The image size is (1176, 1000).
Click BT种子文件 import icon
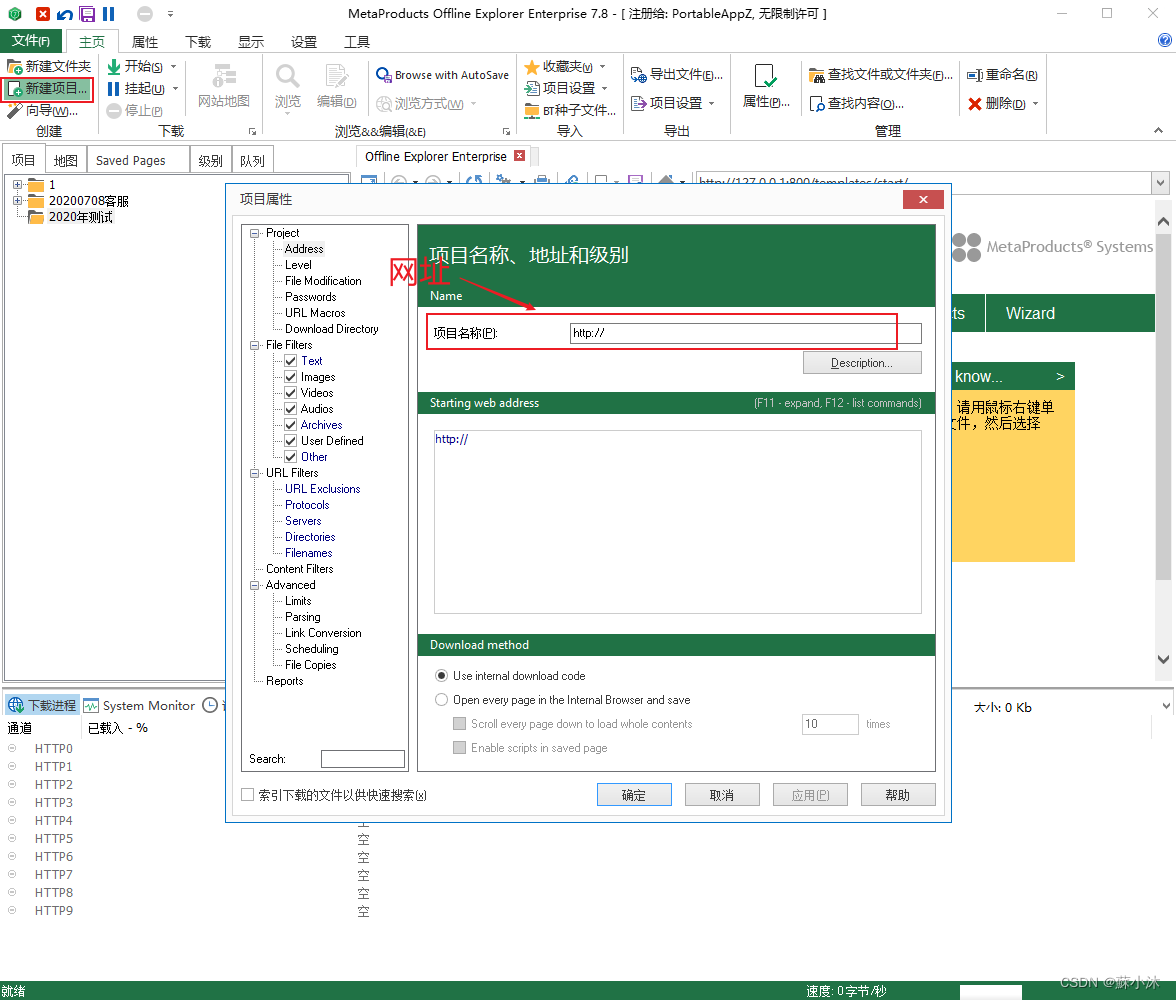coord(532,111)
